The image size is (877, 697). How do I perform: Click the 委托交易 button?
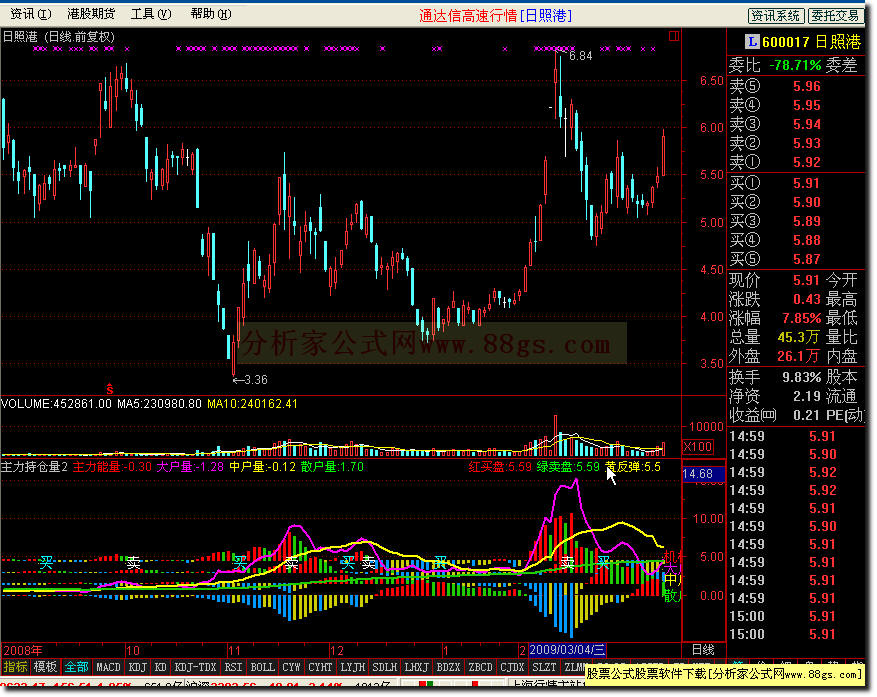coord(836,16)
